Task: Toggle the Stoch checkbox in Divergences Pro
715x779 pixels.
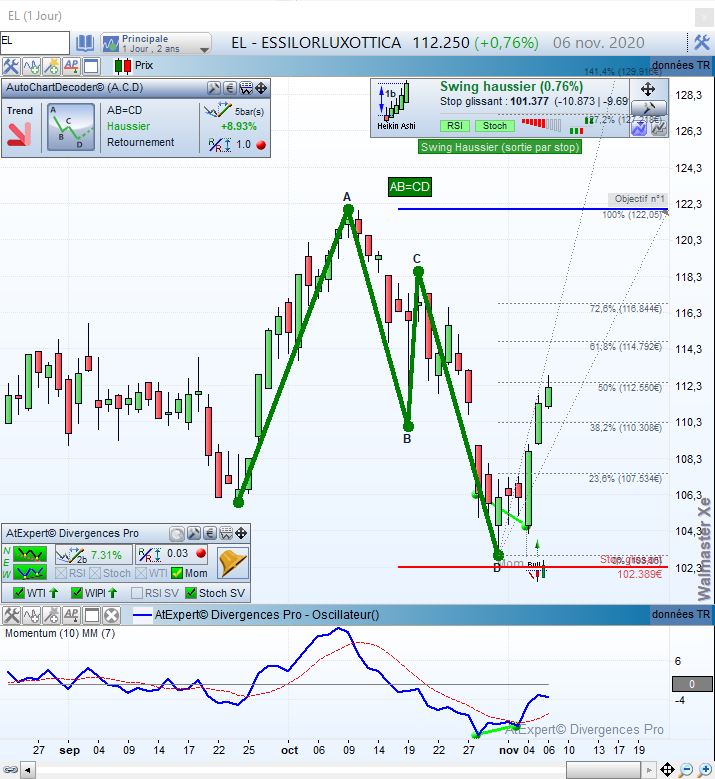Action: [95, 573]
